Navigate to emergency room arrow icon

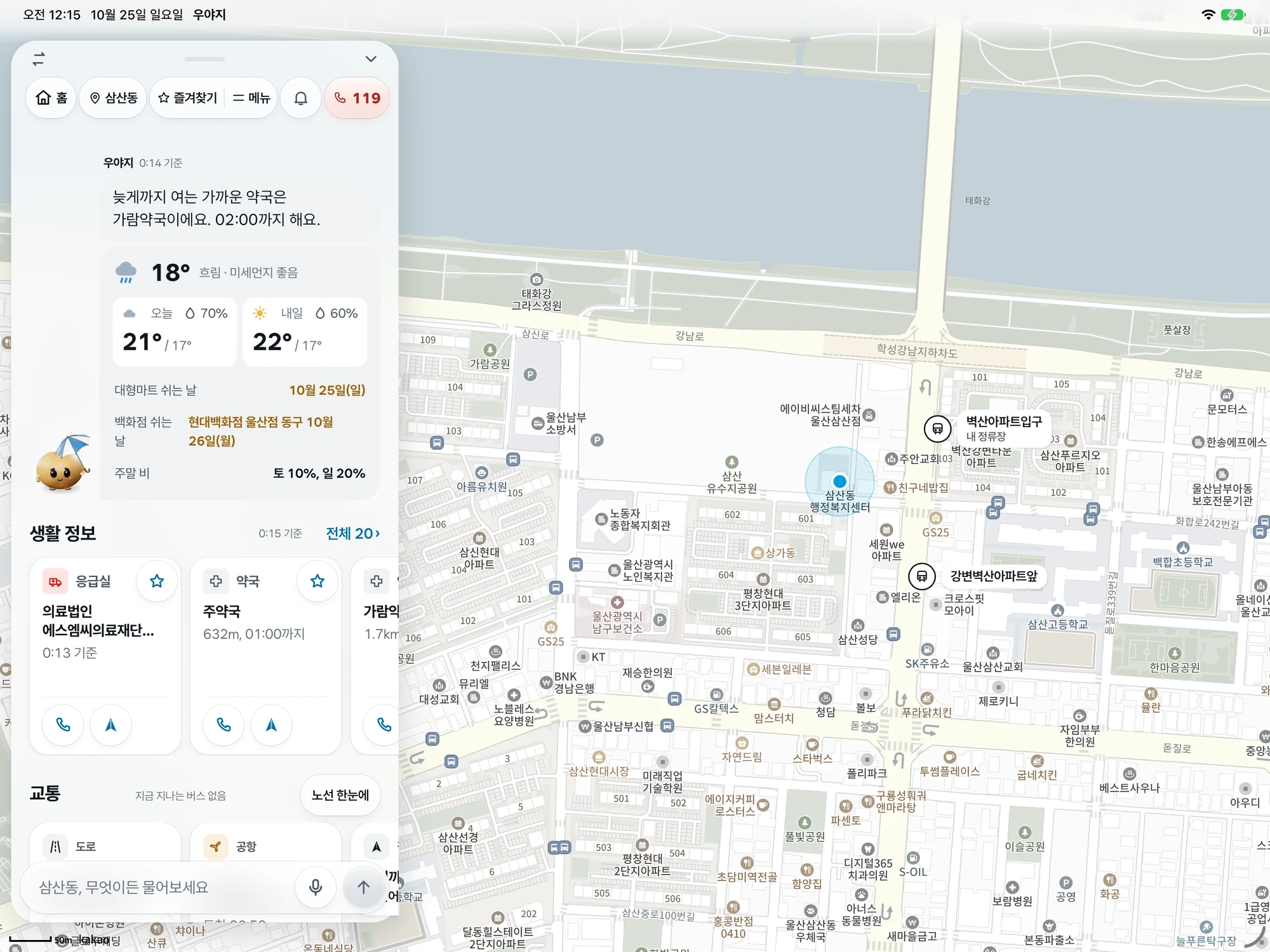tap(110, 725)
